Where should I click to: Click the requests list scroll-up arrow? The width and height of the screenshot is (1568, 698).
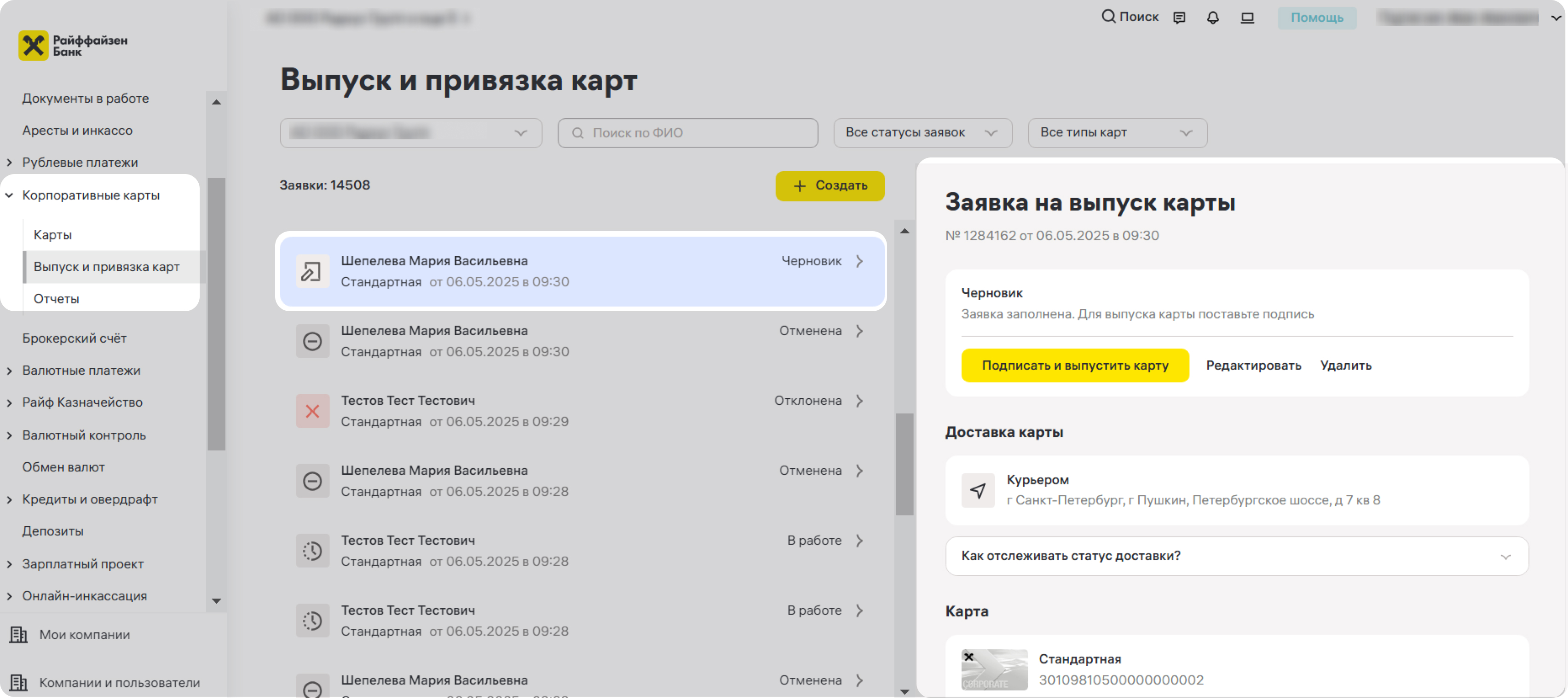tap(904, 231)
